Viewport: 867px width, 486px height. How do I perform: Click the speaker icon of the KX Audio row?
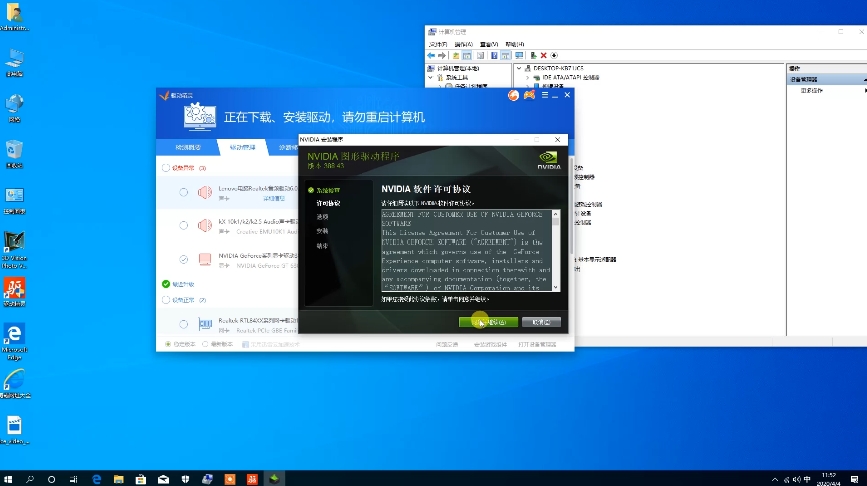pos(205,226)
